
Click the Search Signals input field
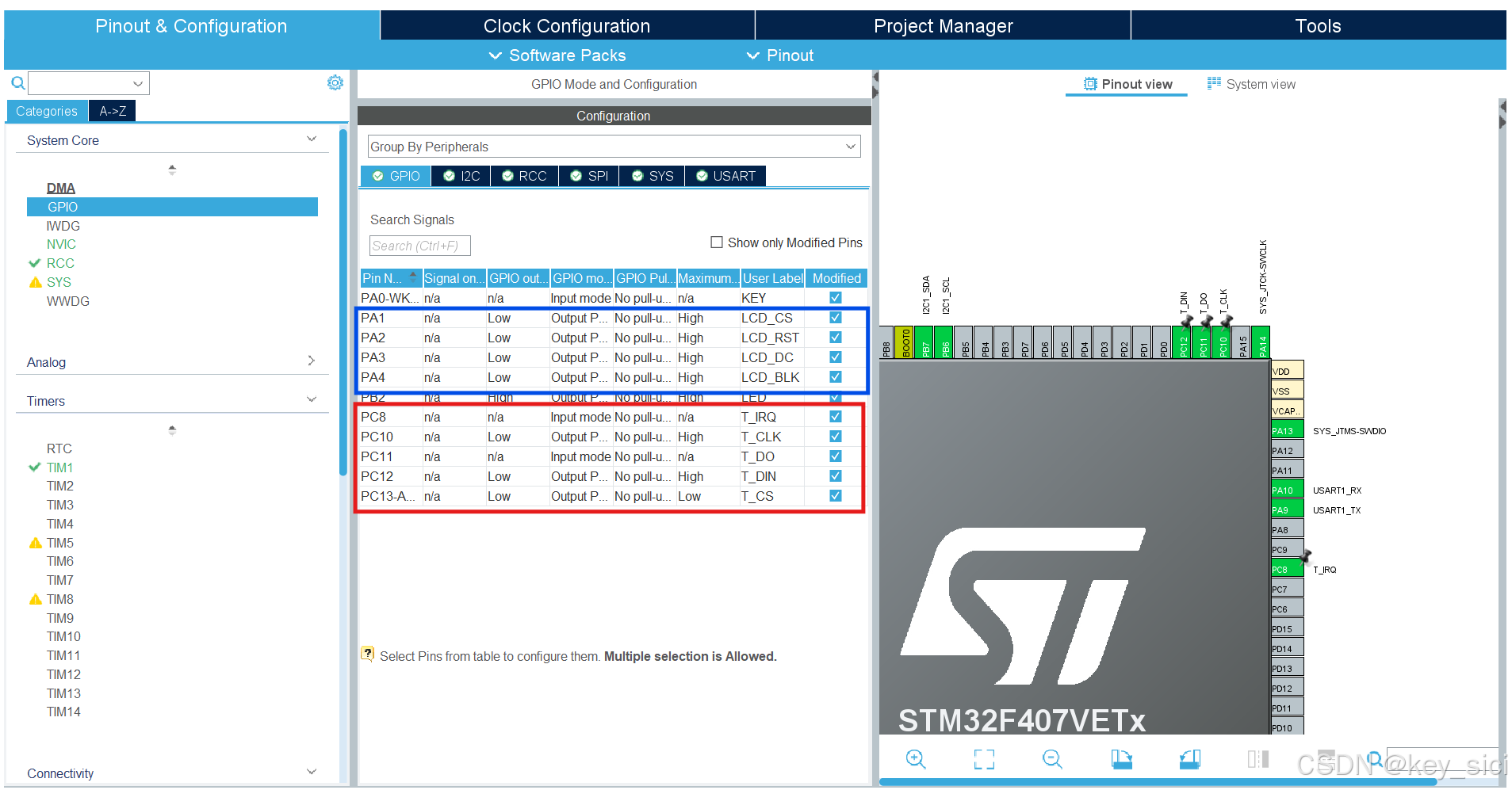(x=420, y=246)
